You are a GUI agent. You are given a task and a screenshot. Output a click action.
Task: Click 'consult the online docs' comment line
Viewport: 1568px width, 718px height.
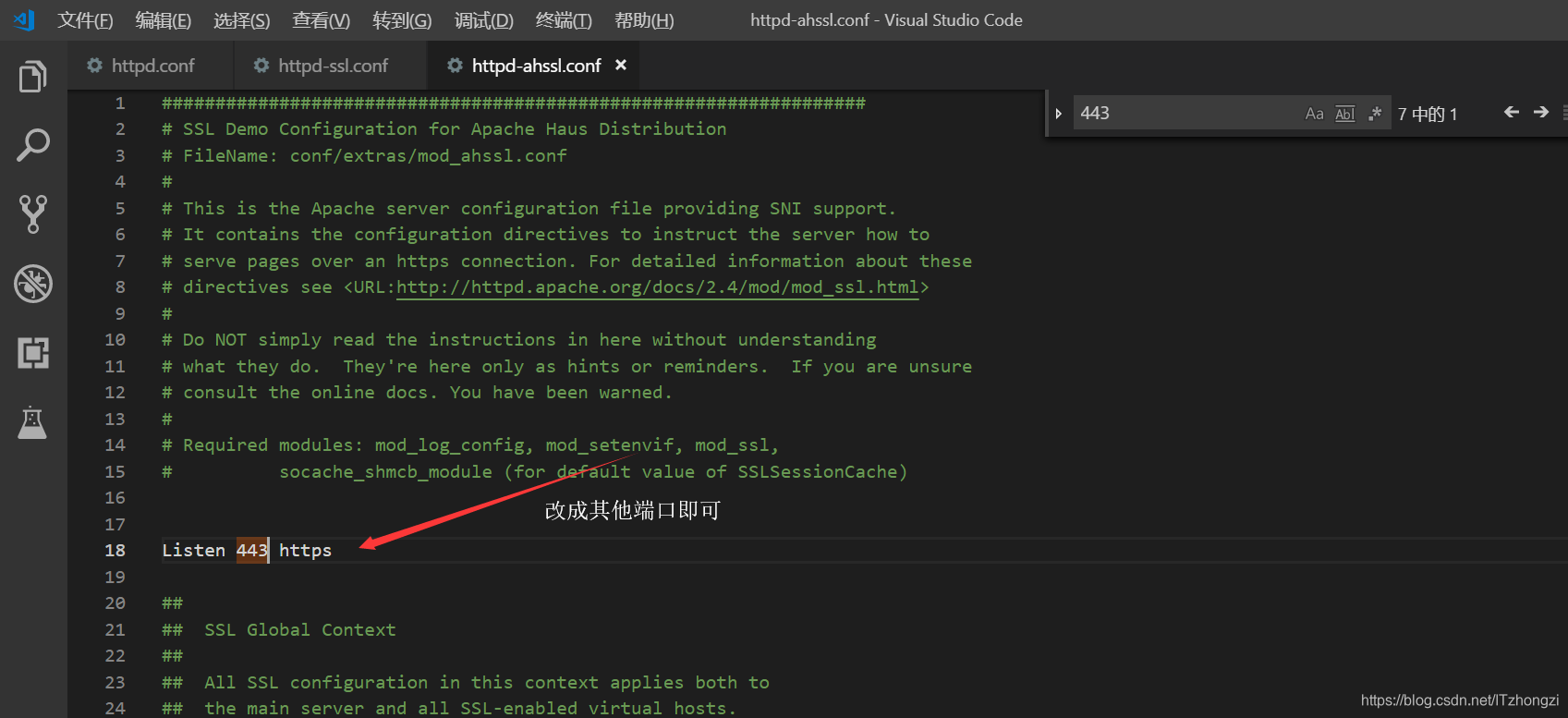(417, 393)
